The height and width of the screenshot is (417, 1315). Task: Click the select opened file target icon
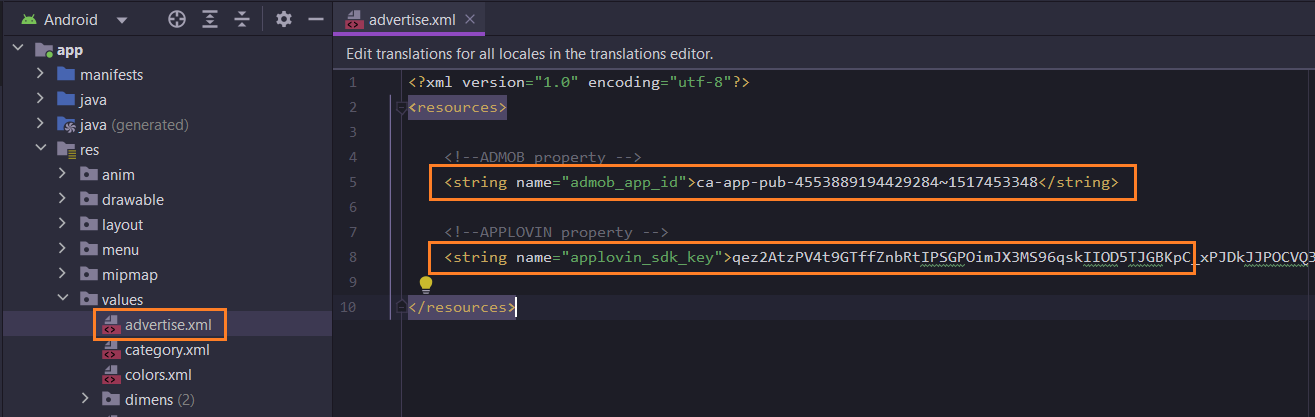point(177,19)
